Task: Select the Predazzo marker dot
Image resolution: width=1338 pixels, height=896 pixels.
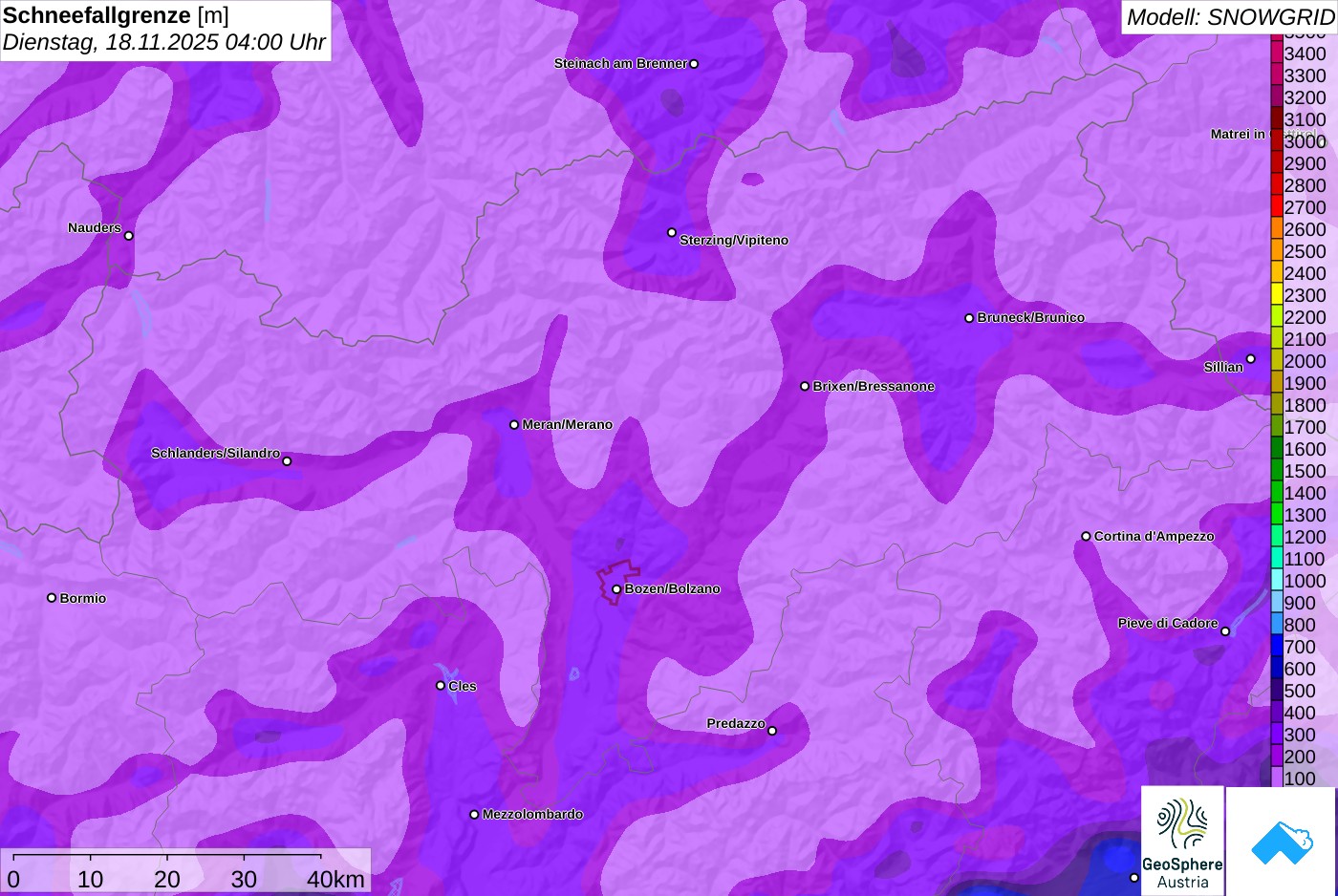Action: pyautogui.click(x=772, y=731)
